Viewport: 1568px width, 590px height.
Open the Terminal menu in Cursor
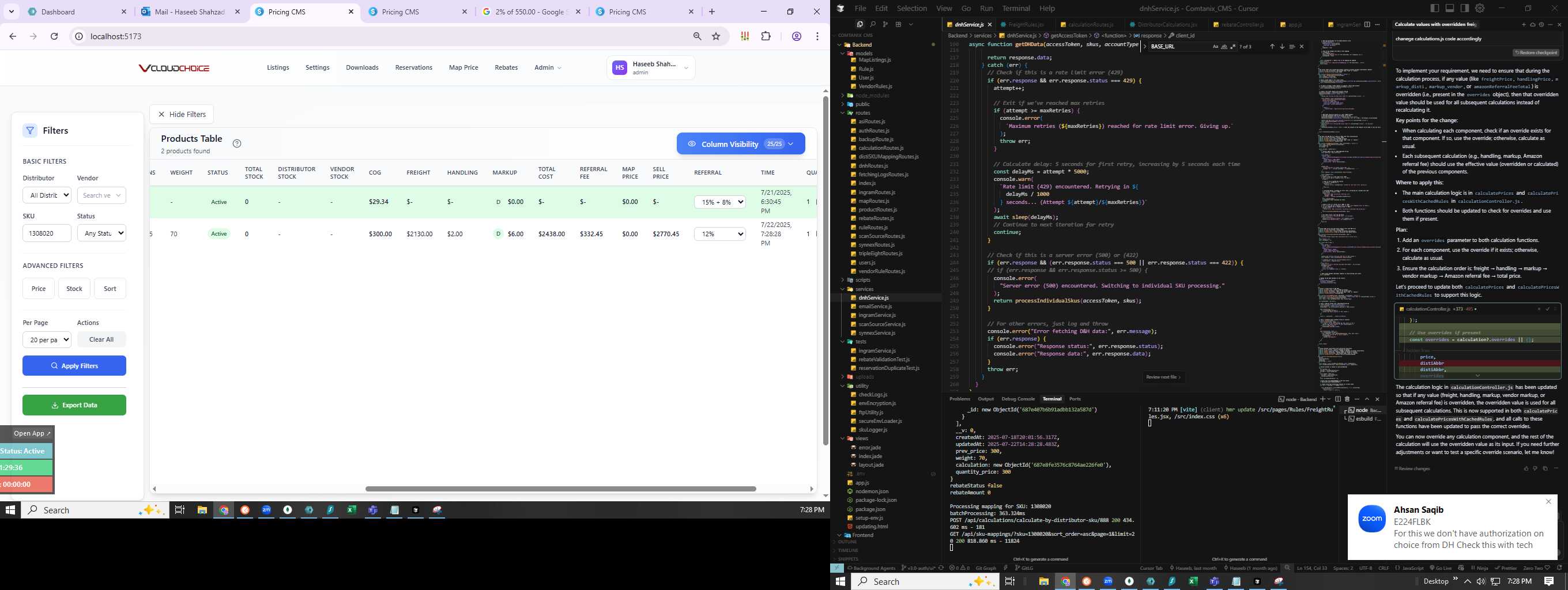1016,8
